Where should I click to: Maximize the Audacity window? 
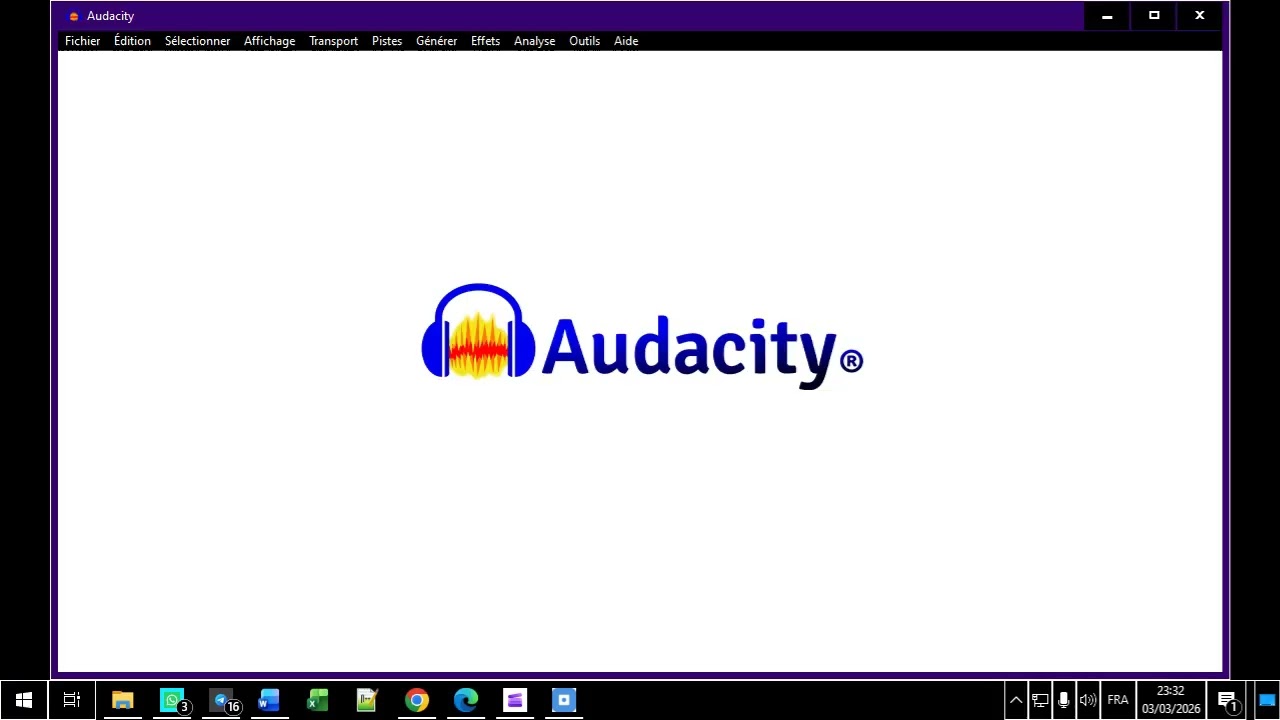click(1154, 16)
